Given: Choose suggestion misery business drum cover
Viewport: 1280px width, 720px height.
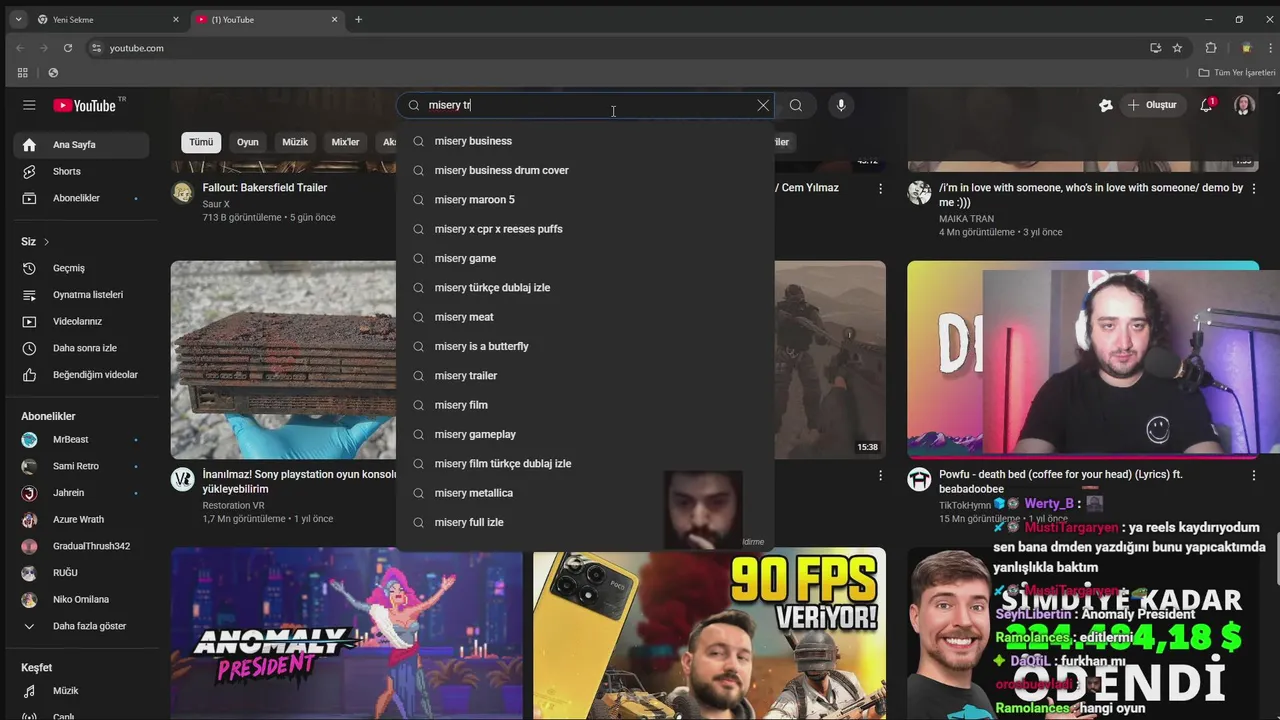Looking at the screenshot, I should (x=585, y=170).
